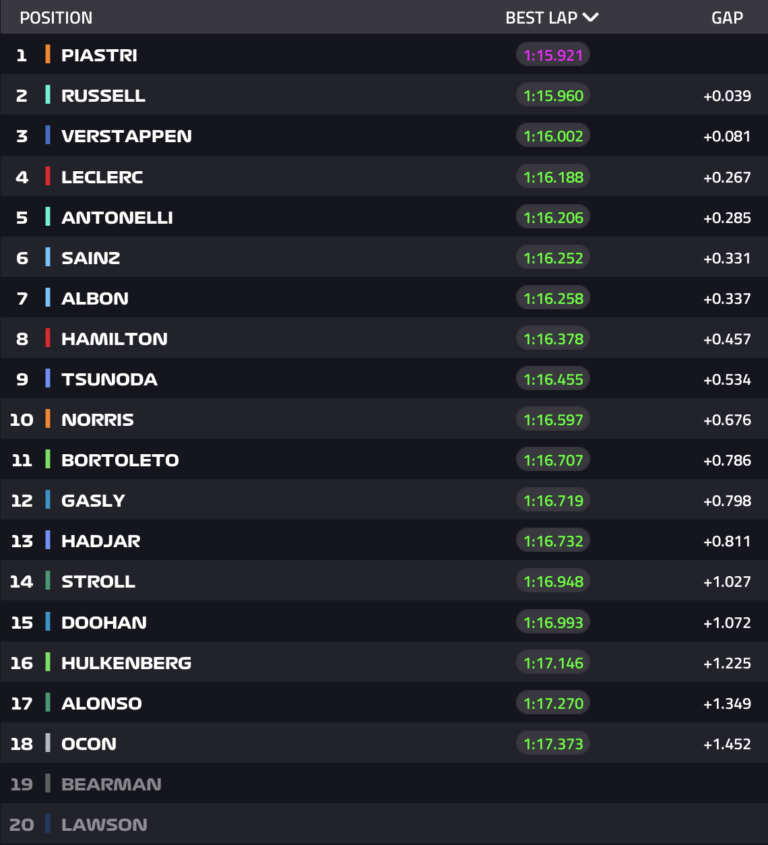The height and width of the screenshot is (845, 768).
Task: Click the POSITION column header
Action: [x=56, y=18]
